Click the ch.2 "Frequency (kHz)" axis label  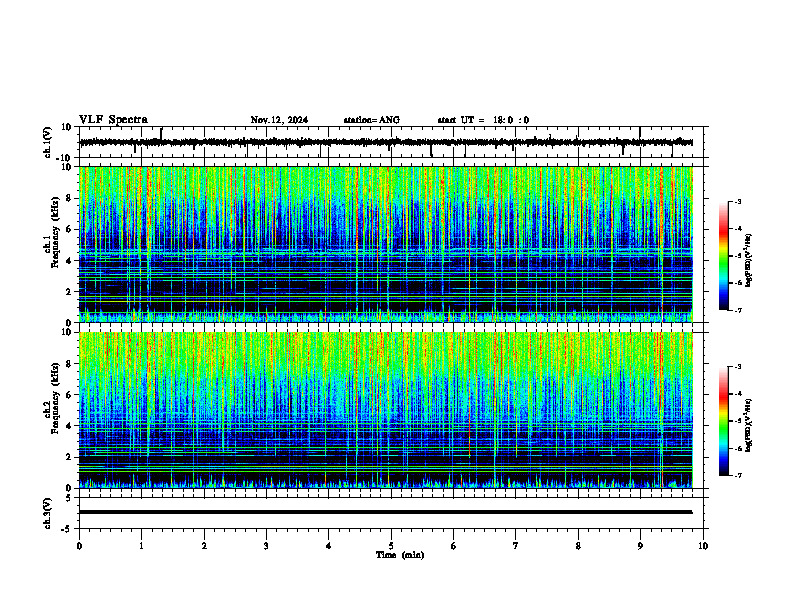click(56, 397)
